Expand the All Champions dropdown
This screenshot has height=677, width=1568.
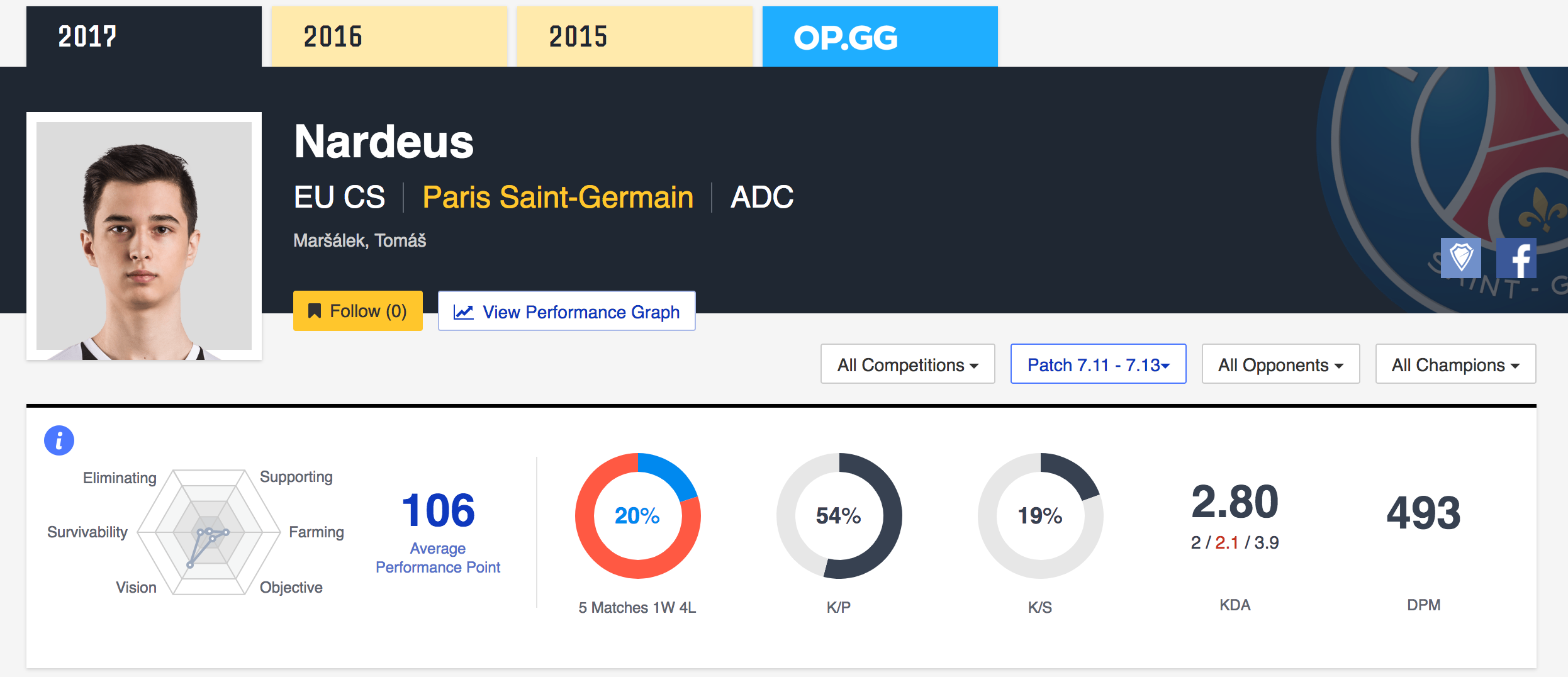(x=1455, y=364)
